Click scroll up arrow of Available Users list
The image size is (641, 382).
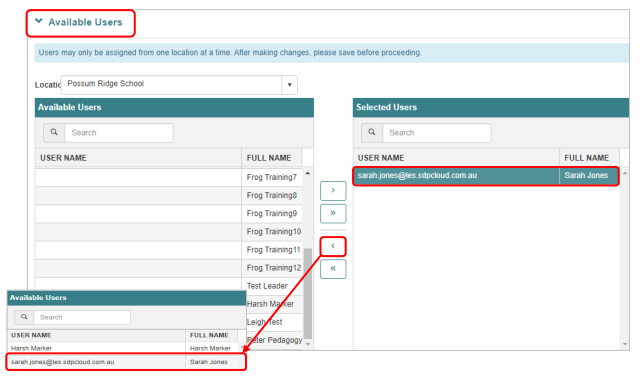tap(308, 173)
